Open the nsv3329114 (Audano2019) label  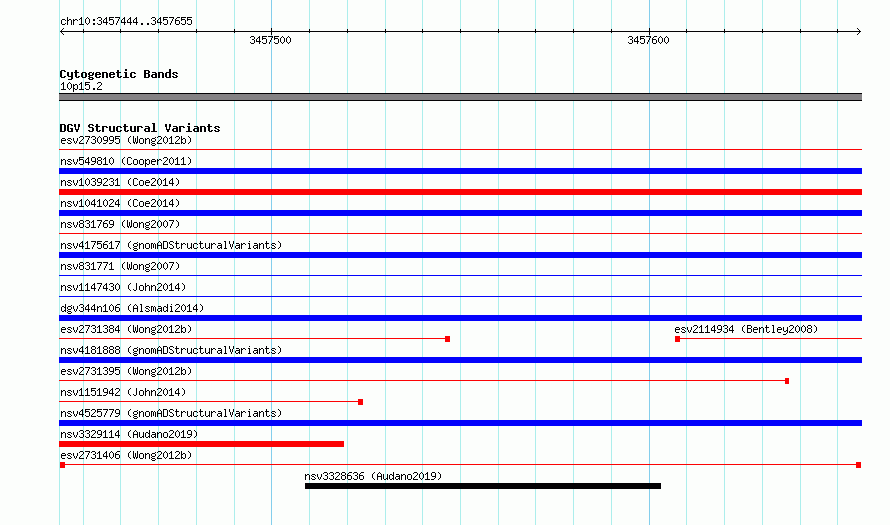pyautogui.click(x=129, y=434)
